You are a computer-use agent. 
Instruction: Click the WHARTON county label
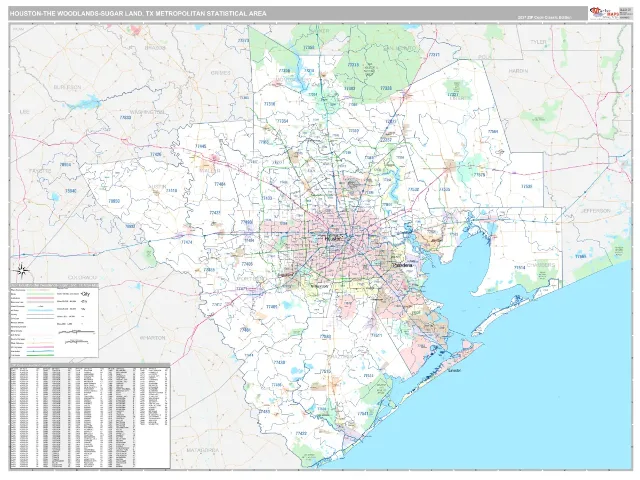(x=152, y=338)
